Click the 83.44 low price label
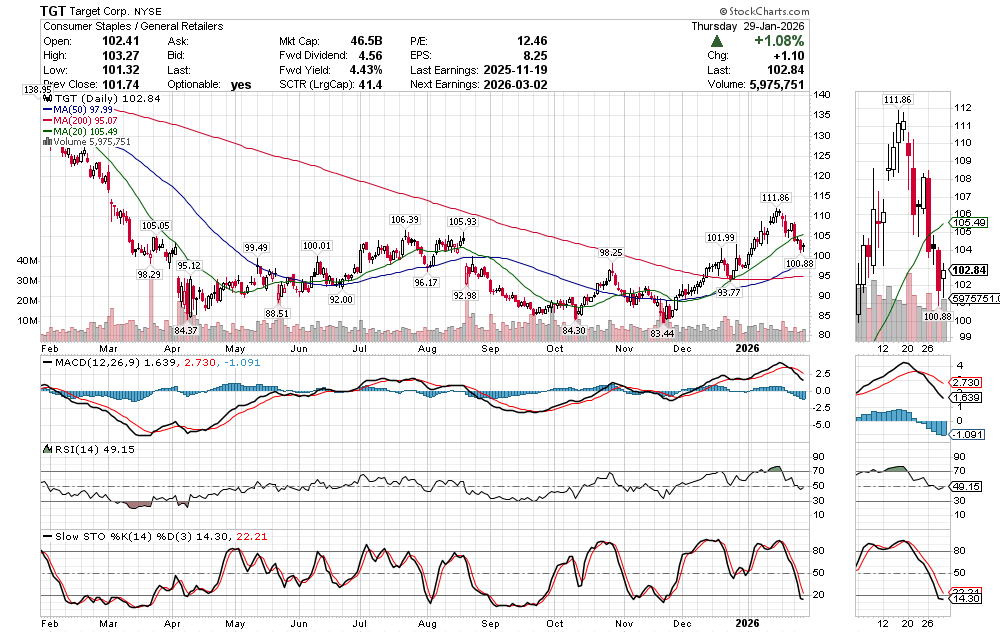1000x633 pixels. pos(661,331)
